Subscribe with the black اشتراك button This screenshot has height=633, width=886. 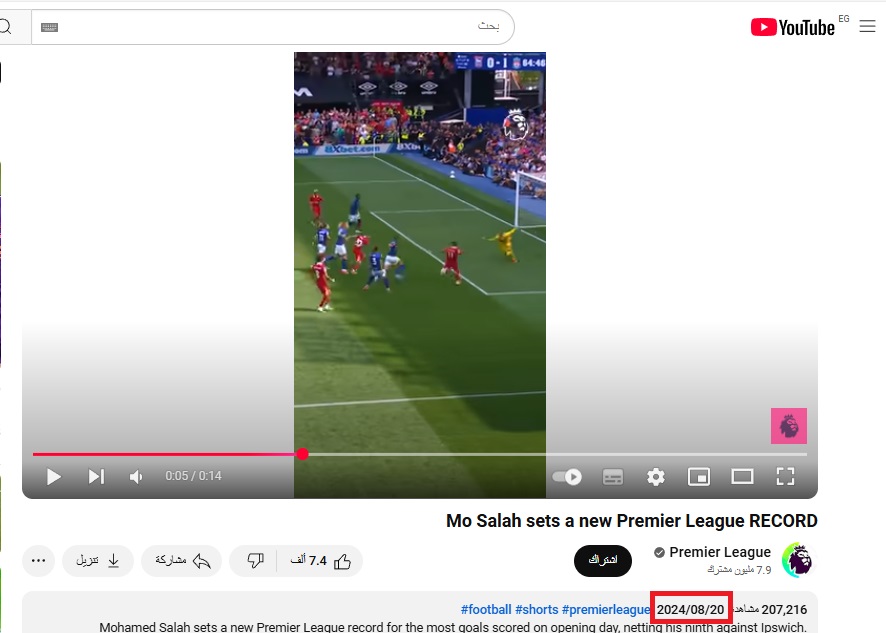(603, 560)
